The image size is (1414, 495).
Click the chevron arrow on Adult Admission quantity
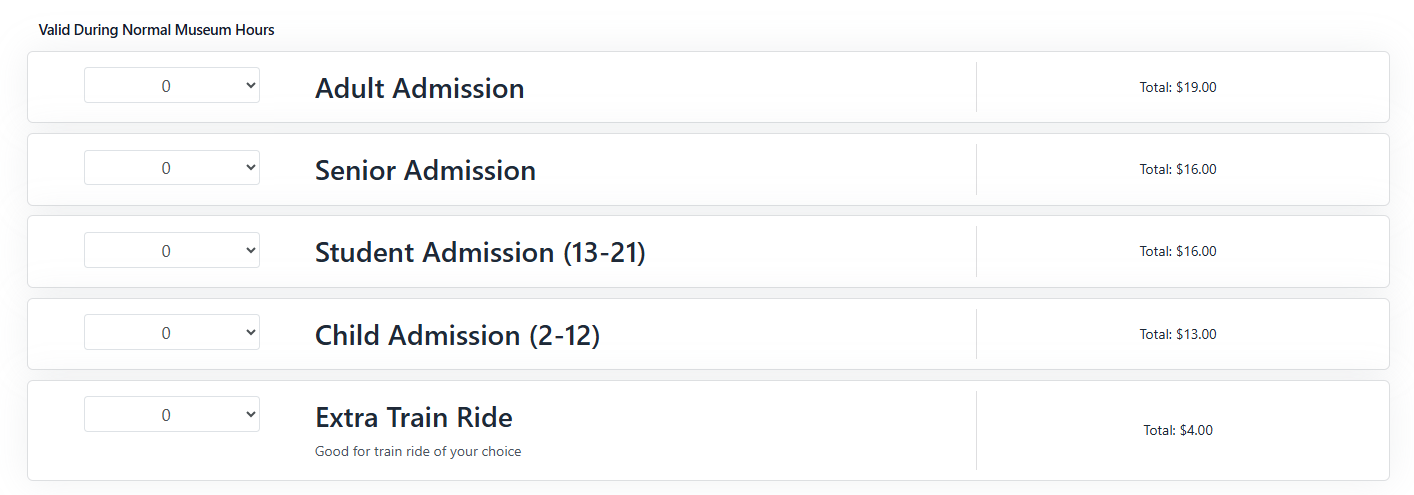(250, 86)
